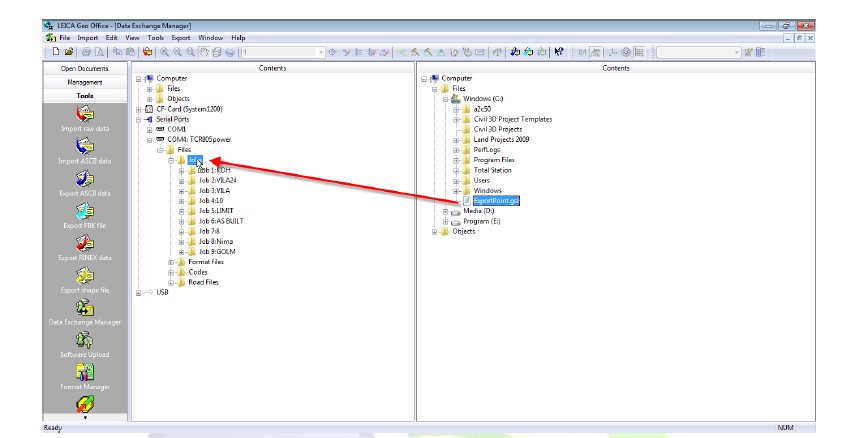Expand the USB node
Image resolution: width=861 pixels, height=438 pixels.
(138, 293)
